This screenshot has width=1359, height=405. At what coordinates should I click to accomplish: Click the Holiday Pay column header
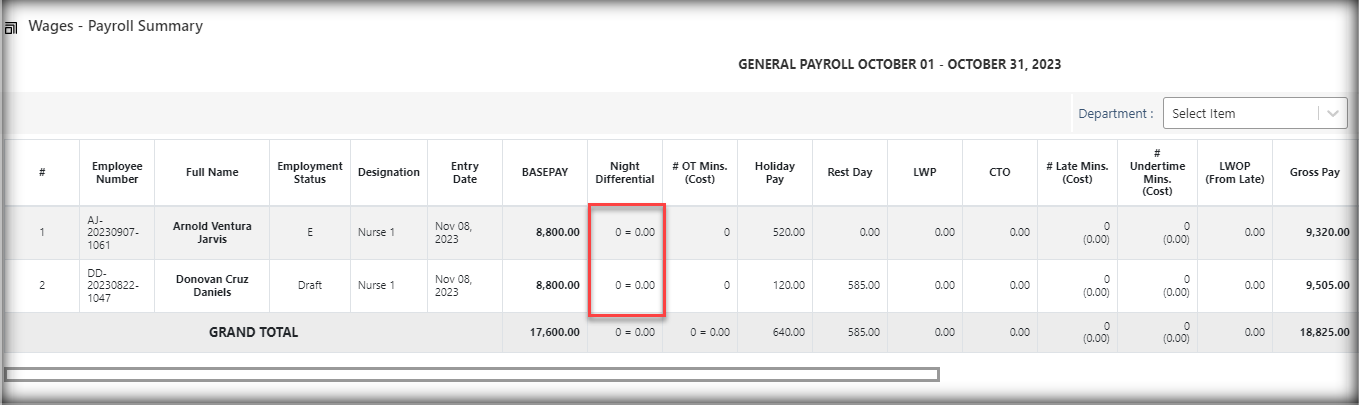[775, 172]
